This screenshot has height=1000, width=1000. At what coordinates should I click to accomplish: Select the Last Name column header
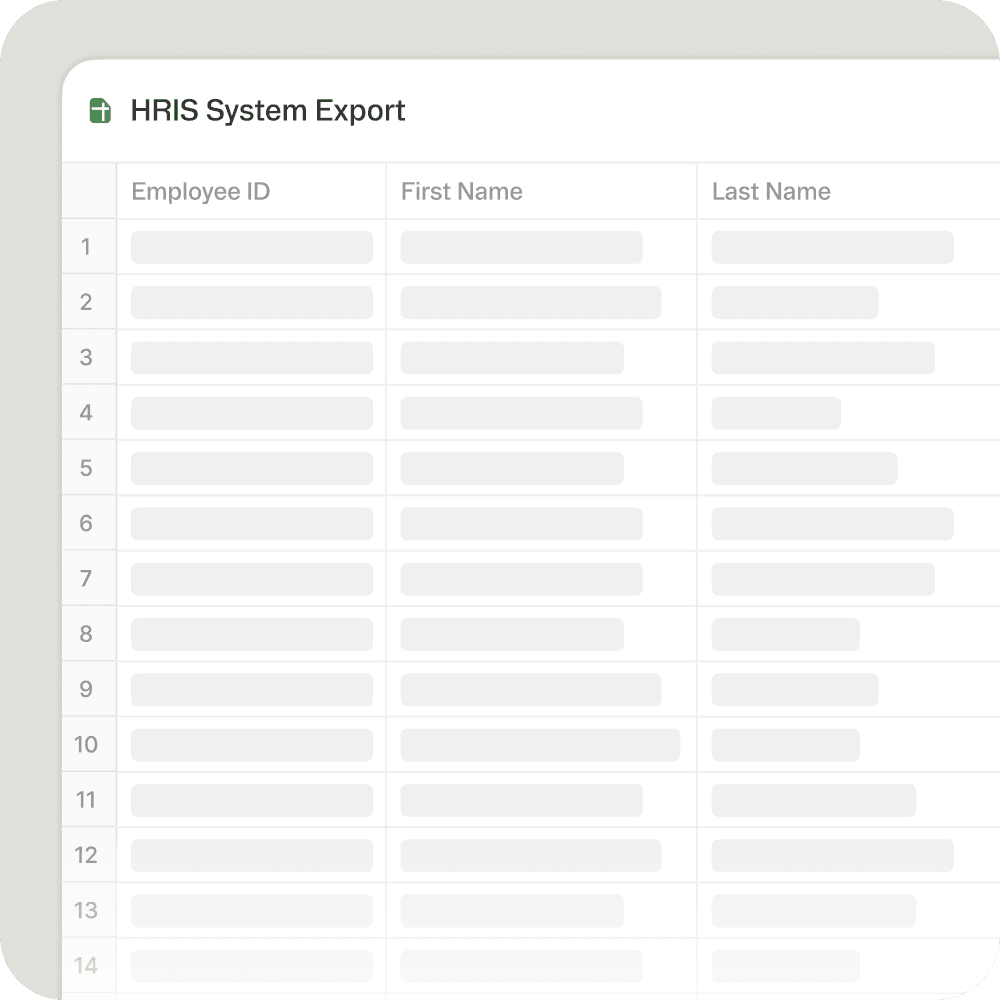[x=771, y=191]
